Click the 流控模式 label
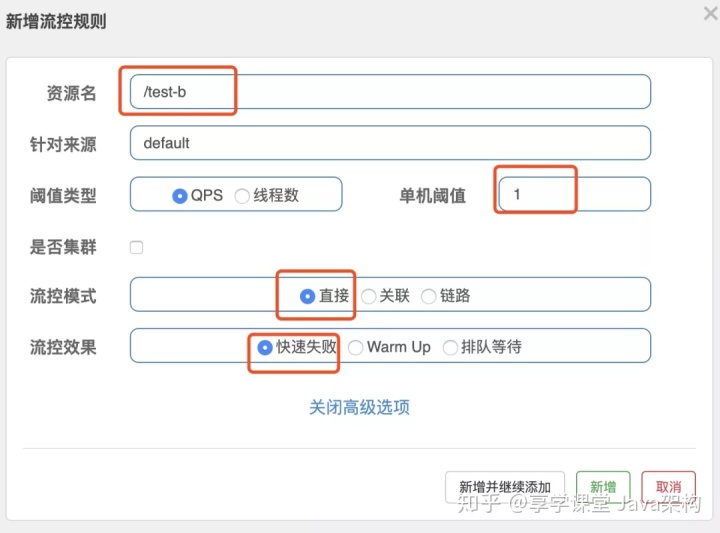Screen dimensions: 720x533 pyautogui.click(x=63, y=296)
